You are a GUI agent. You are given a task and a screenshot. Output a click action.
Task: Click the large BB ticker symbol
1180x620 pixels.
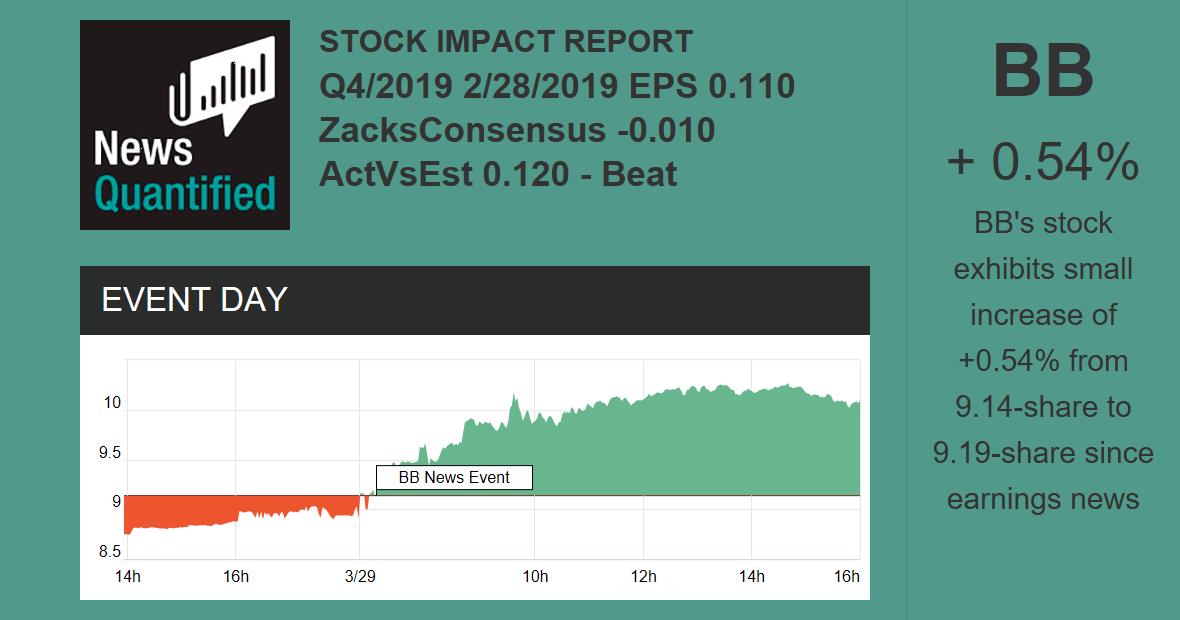(x=1043, y=72)
